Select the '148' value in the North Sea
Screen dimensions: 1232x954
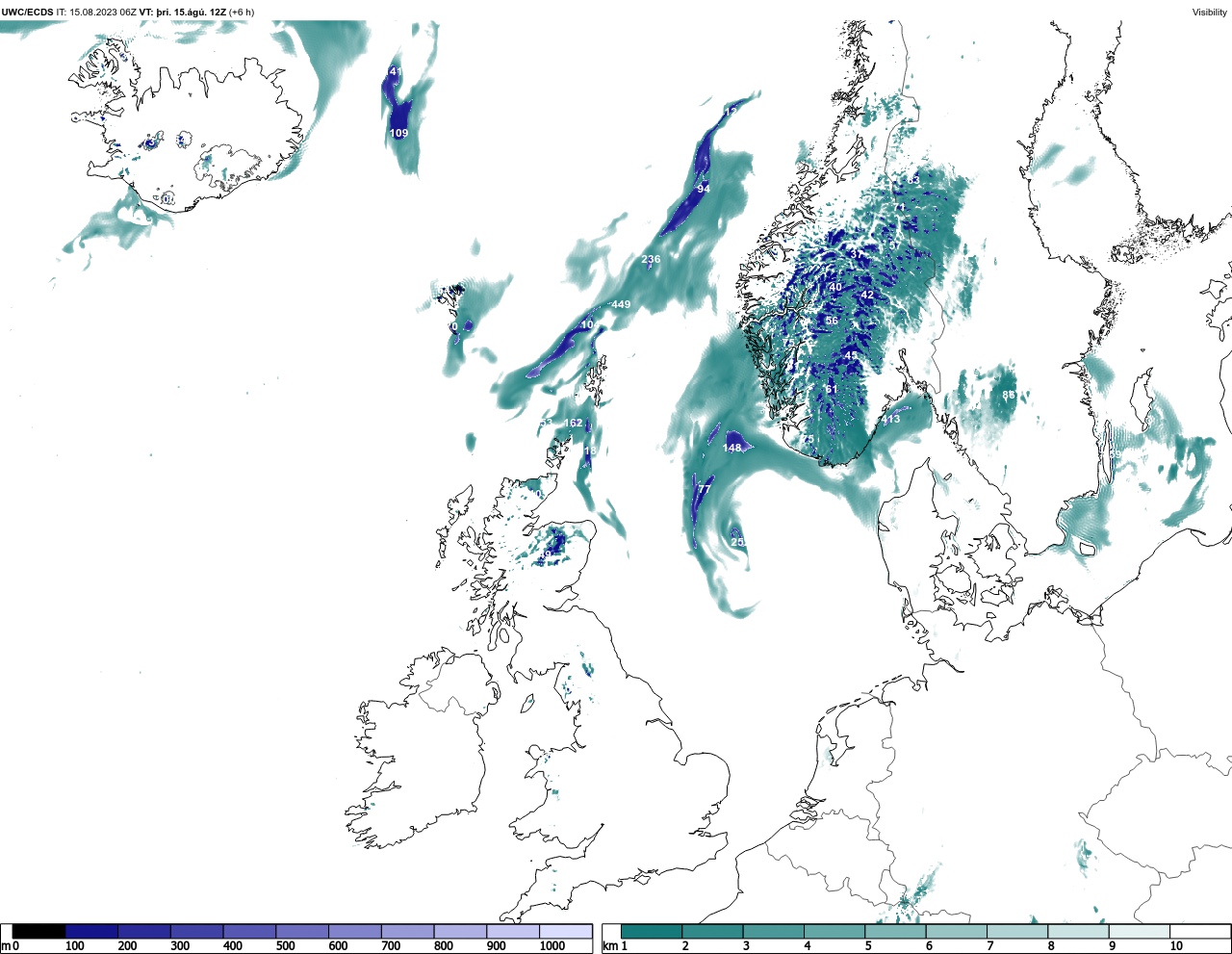[732, 448]
